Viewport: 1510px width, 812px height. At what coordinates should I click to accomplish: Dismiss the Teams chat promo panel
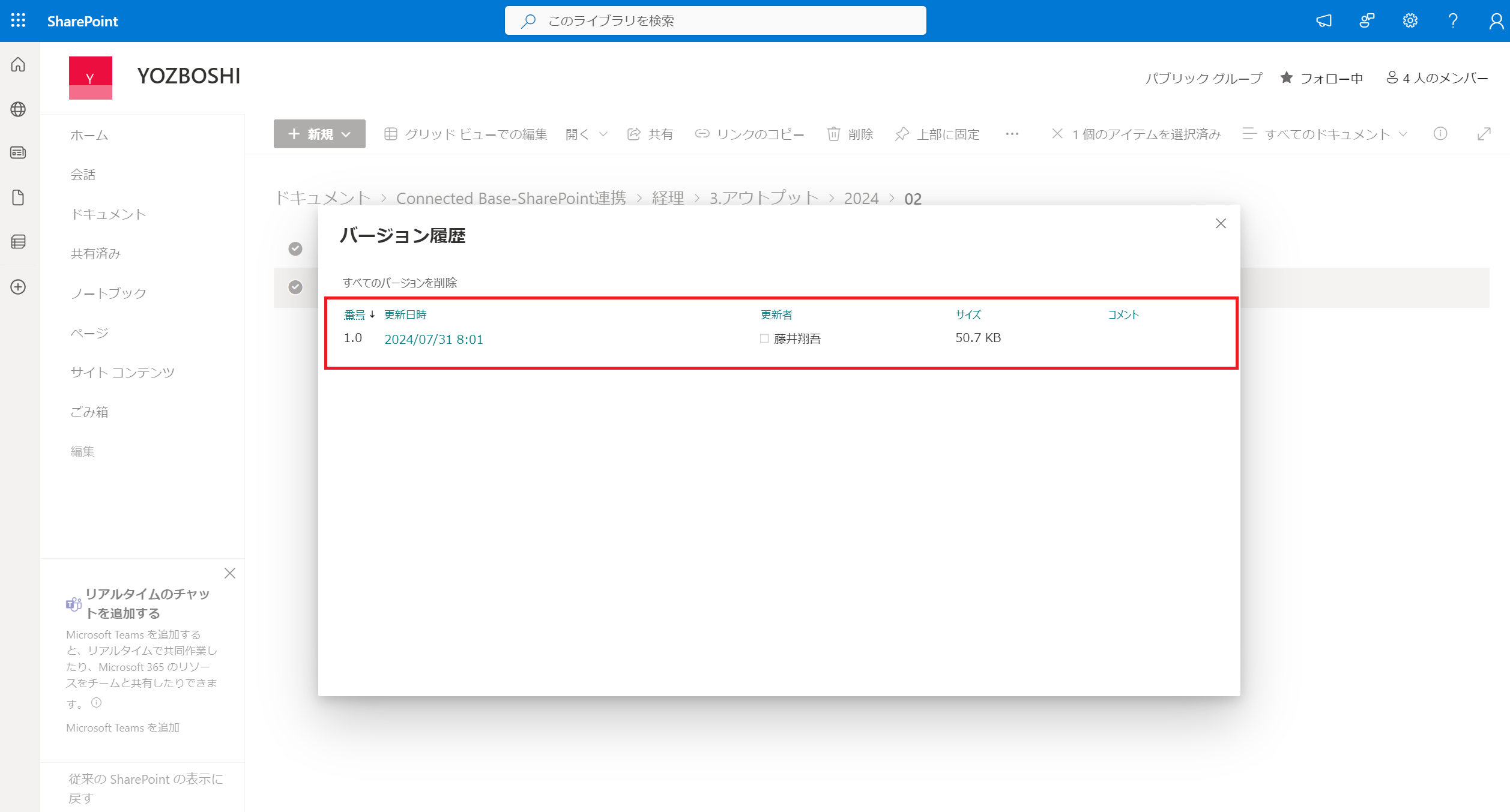230,573
